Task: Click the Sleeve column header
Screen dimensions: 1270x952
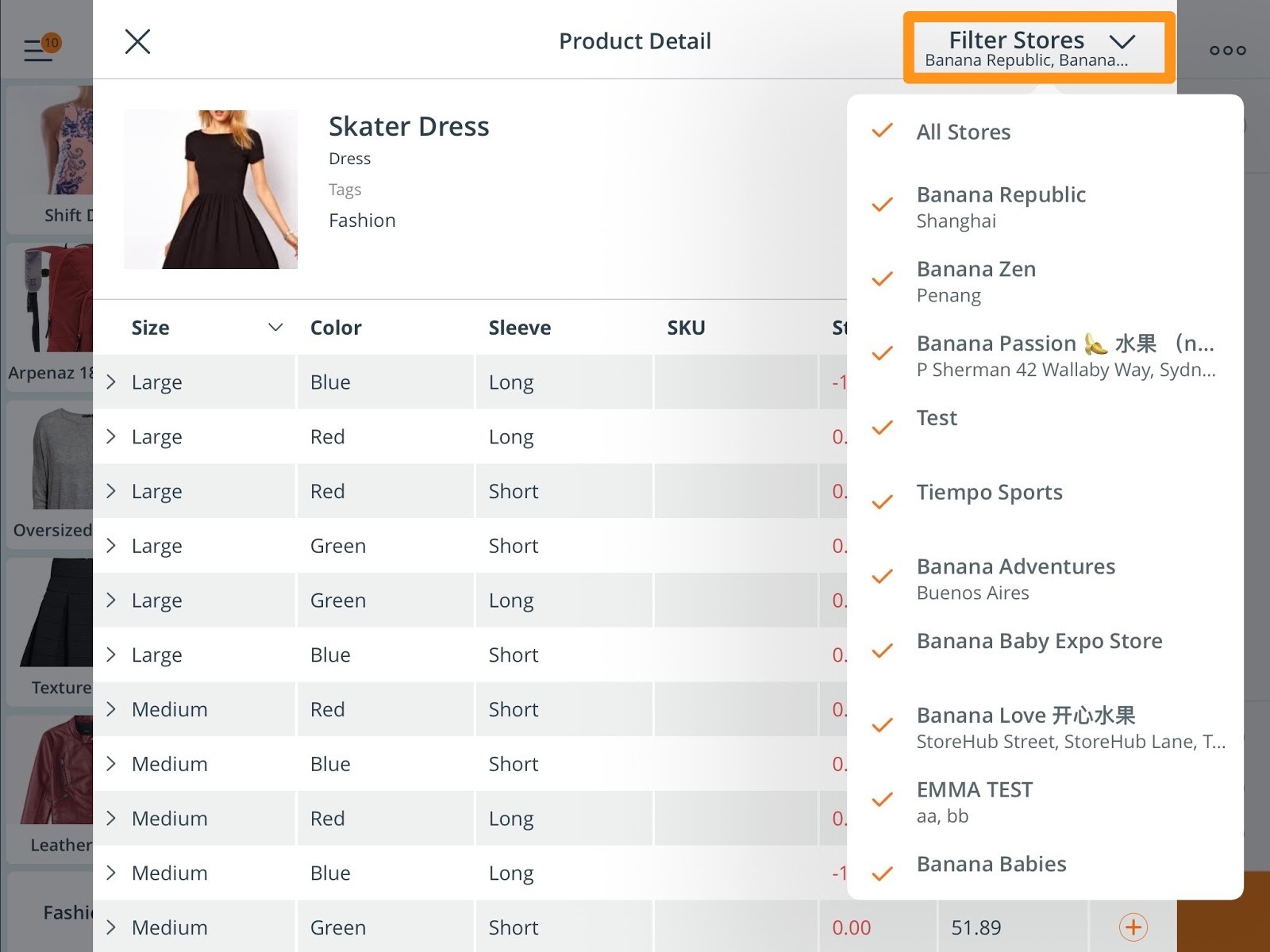Action: (520, 328)
